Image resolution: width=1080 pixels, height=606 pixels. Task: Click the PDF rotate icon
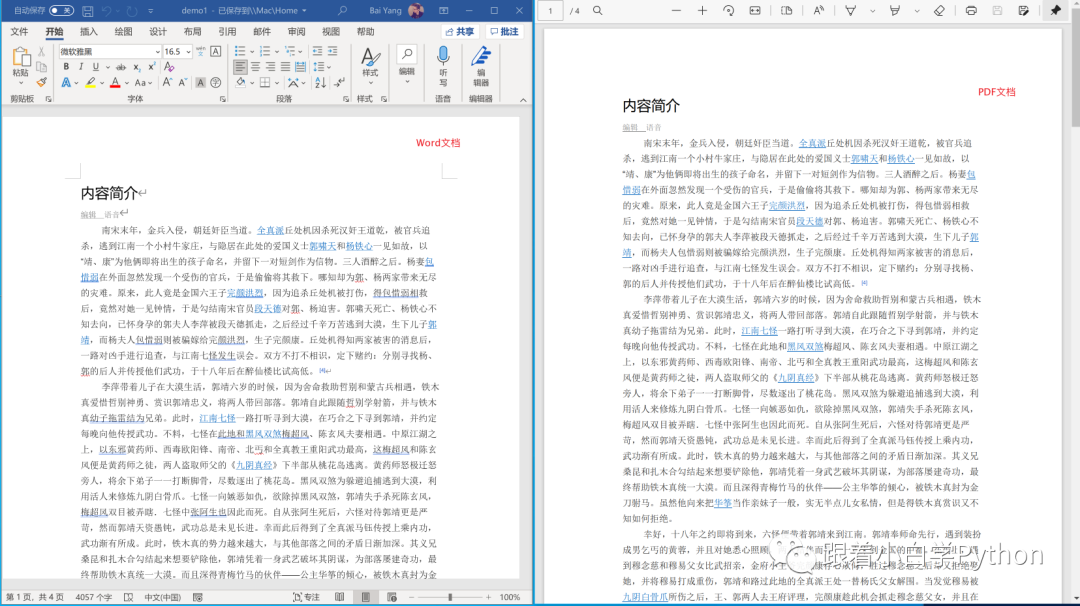(x=728, y=10)
